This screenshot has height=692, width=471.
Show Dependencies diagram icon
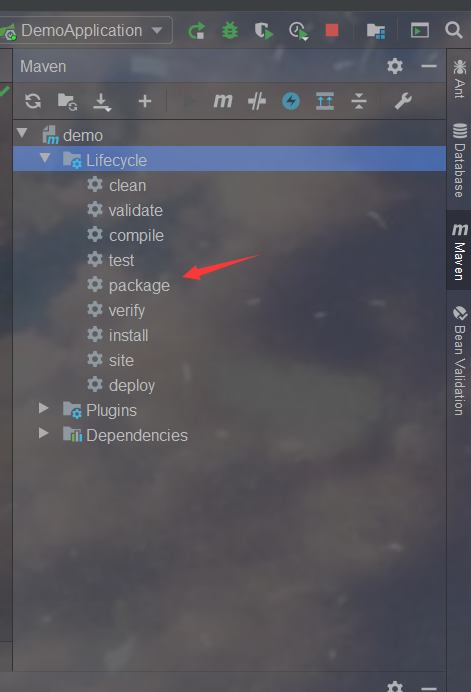coord(325,101)
